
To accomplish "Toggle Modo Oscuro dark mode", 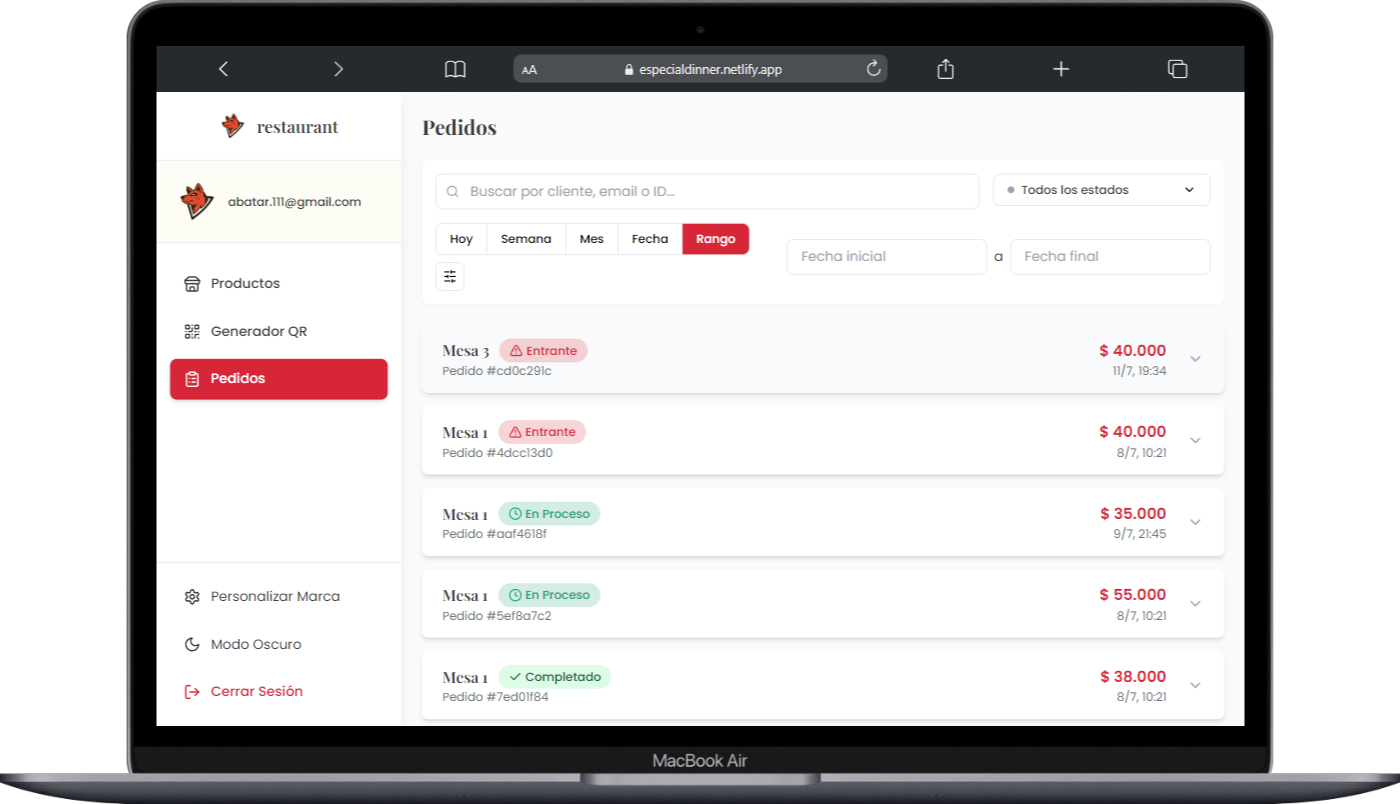I will coord(255,644).
